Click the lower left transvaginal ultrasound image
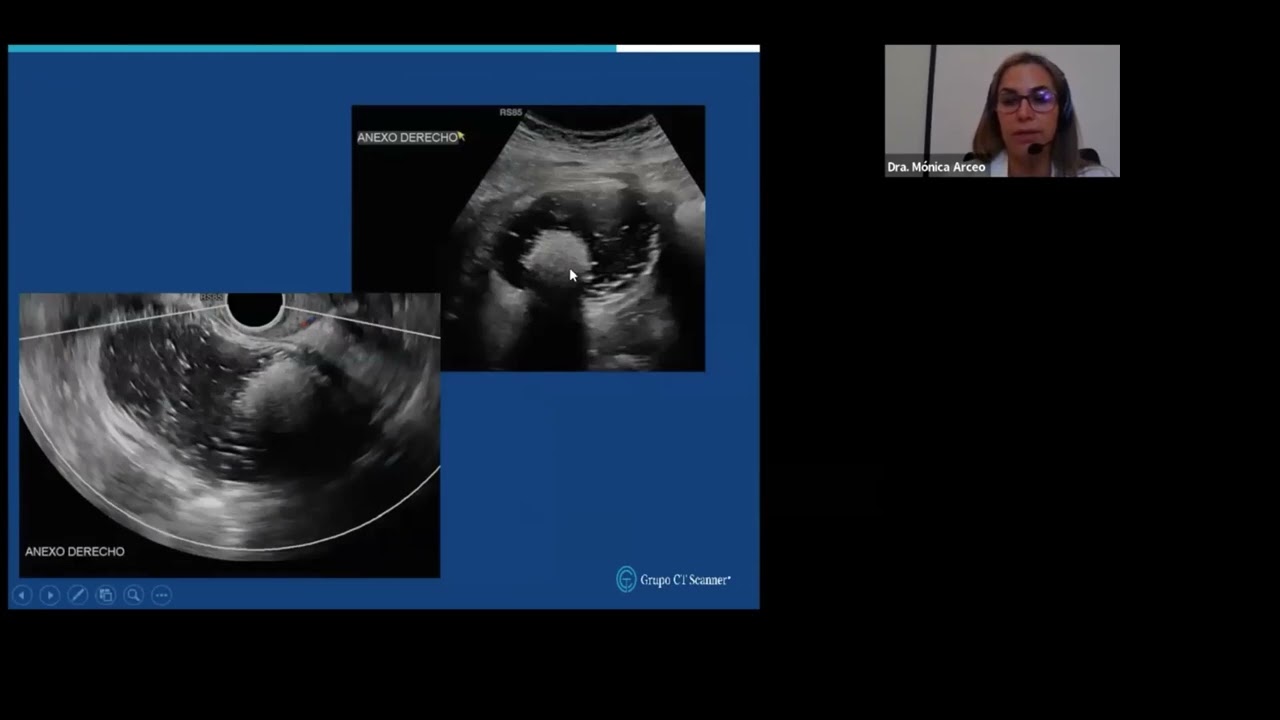The height and width of the screenshot is (720, 1280). pyautogui.click(x=230, y=435)
